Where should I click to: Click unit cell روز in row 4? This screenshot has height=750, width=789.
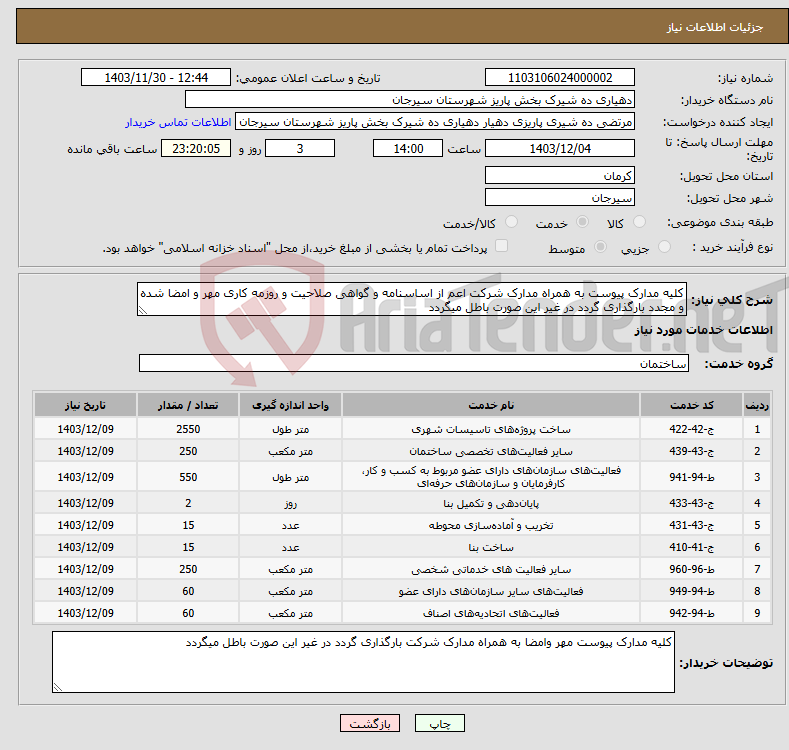click(290, 503)
